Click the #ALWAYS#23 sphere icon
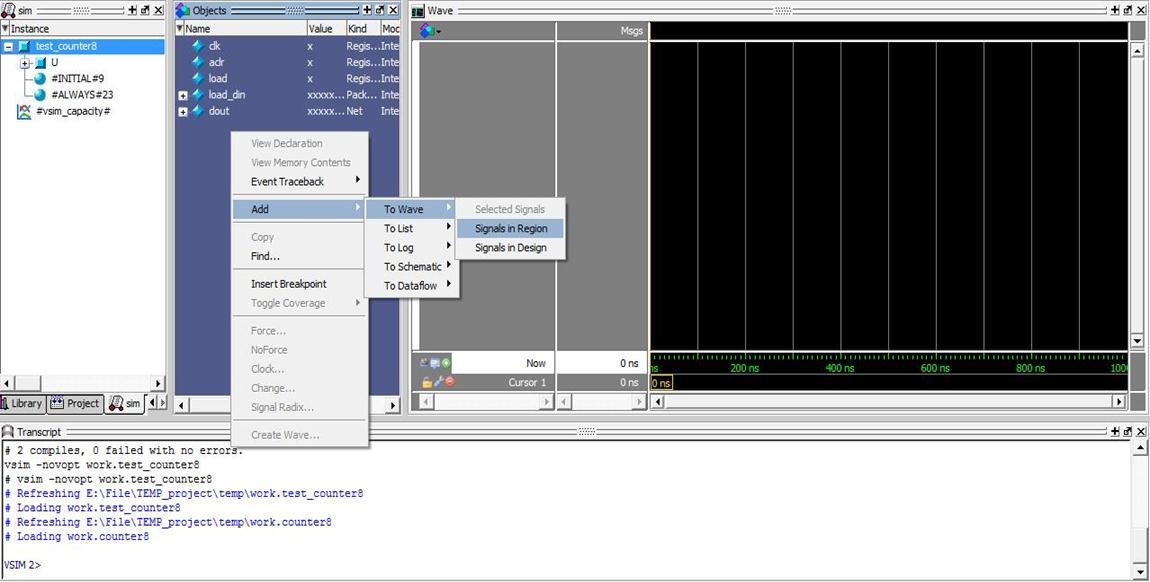The width and height of the screenshot is (1150, 582). [x=40, y=95]
